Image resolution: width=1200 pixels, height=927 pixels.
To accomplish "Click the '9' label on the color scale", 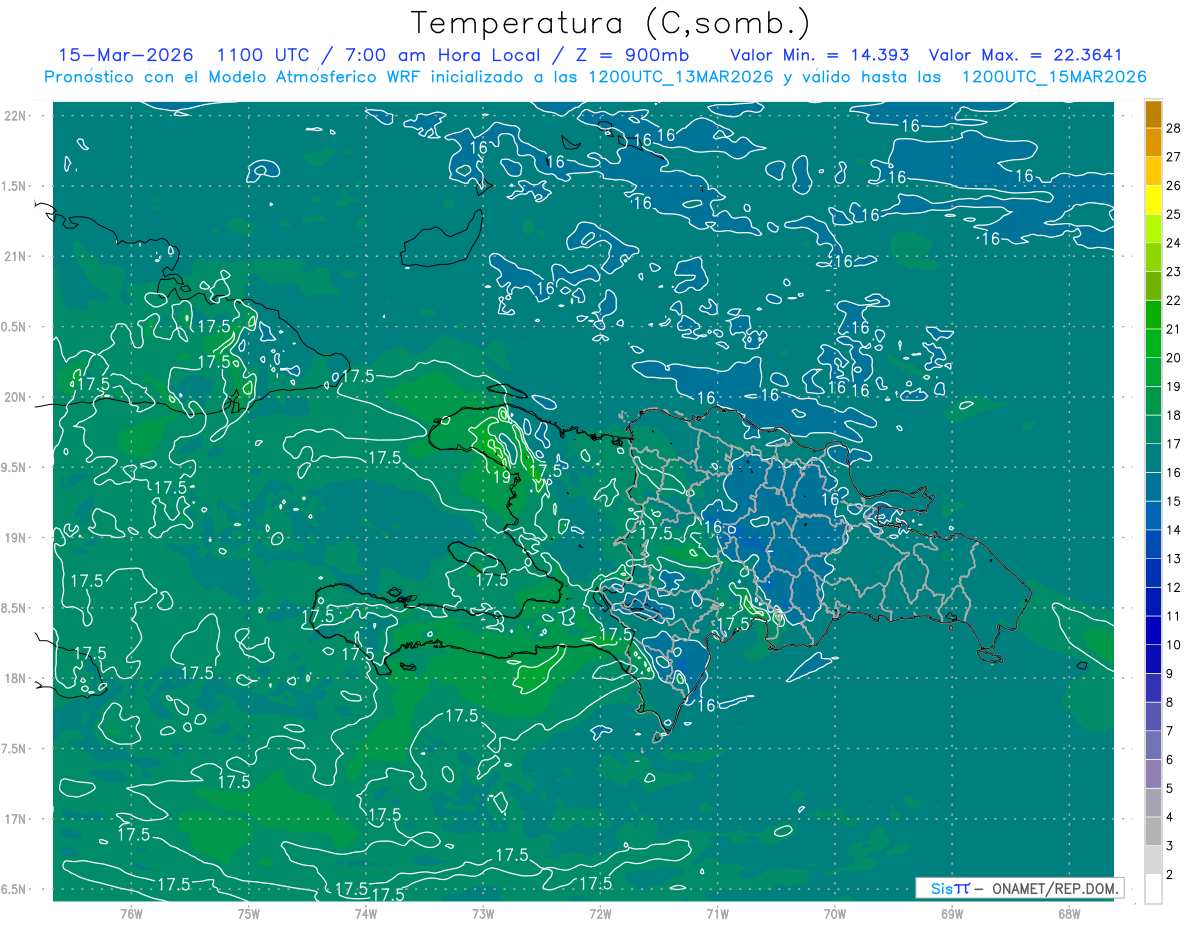I will pyautogui.click(x=1170, y=674).
